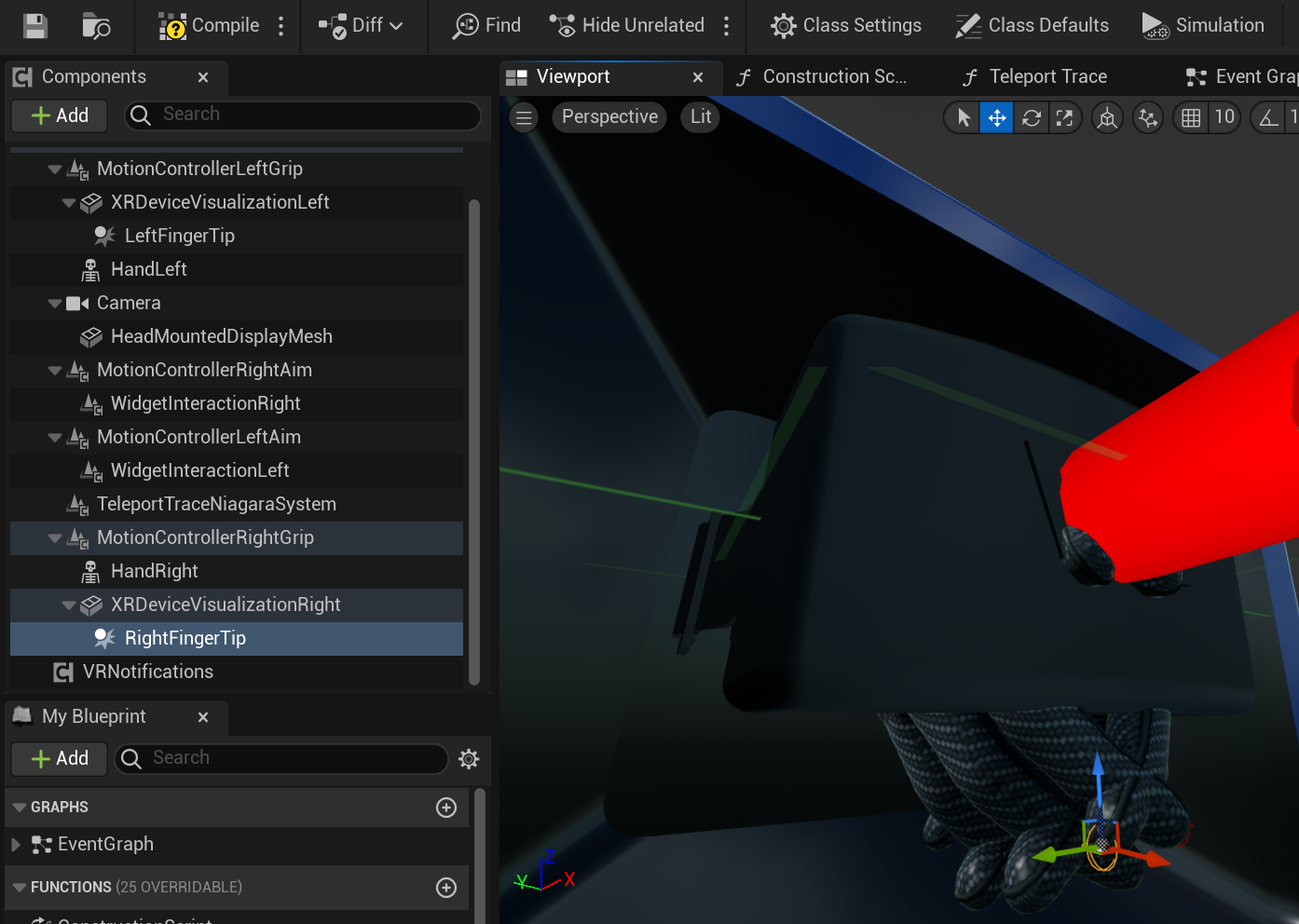Toggle grid snapping
Image resolution: width=1299 pixels, height=924 pixels.
tap(1190, 118)
